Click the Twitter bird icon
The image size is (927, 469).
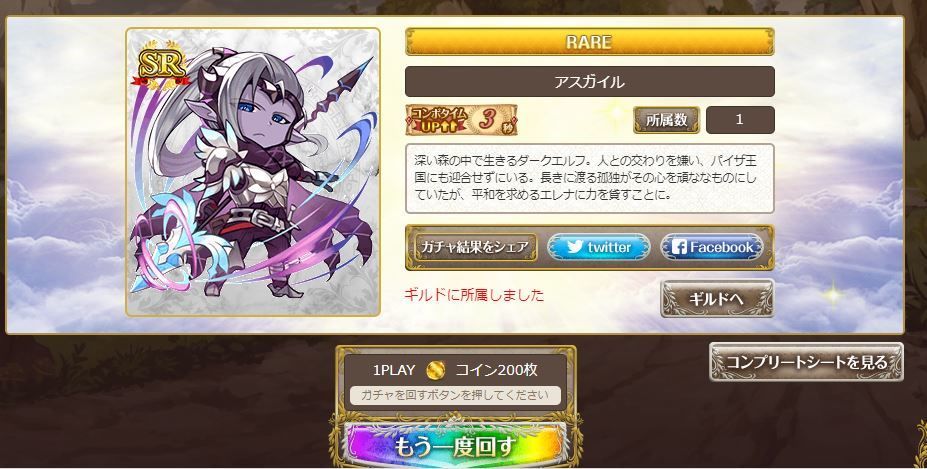575,247
